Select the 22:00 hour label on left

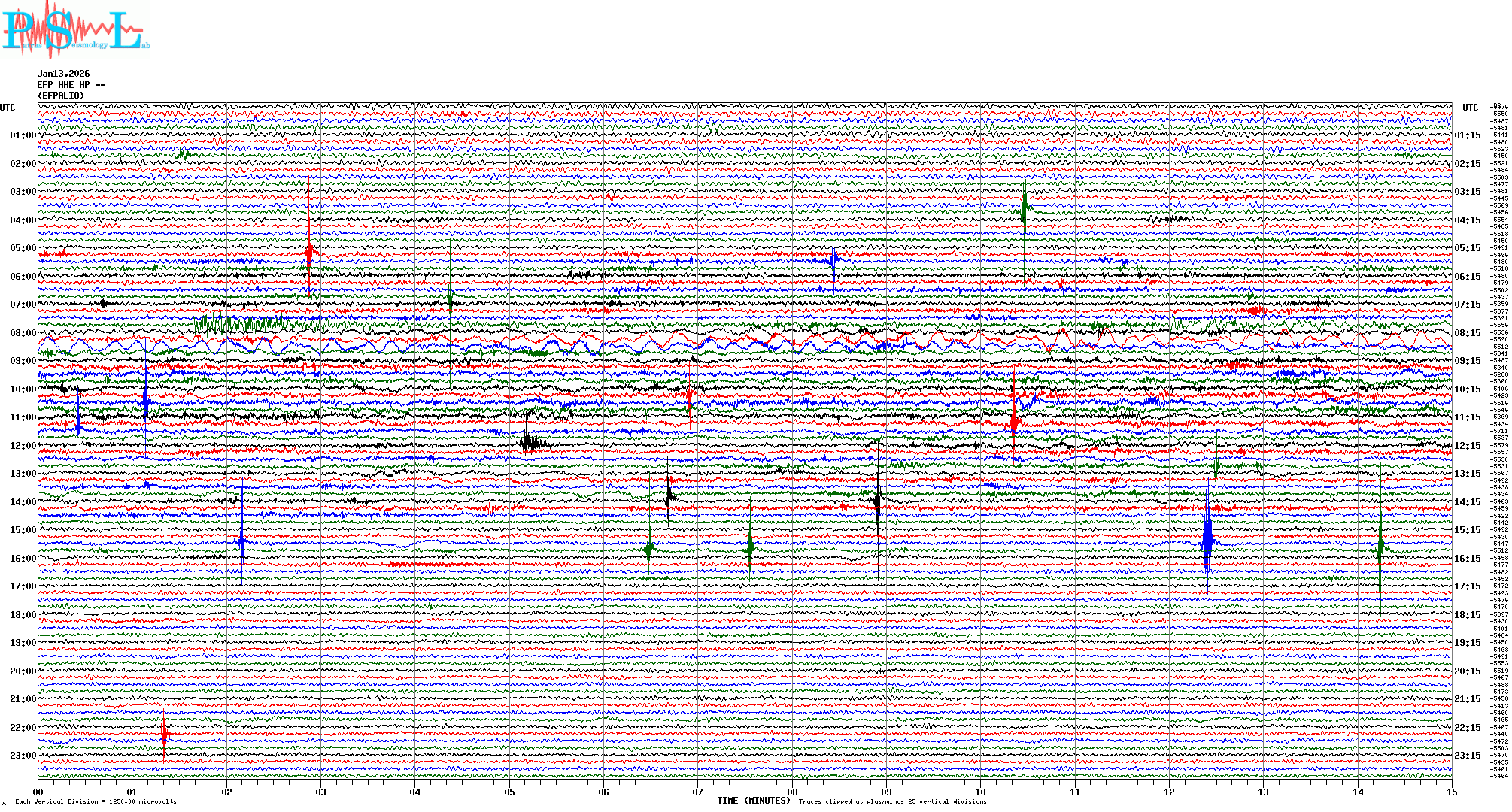(x=23, y=728)
